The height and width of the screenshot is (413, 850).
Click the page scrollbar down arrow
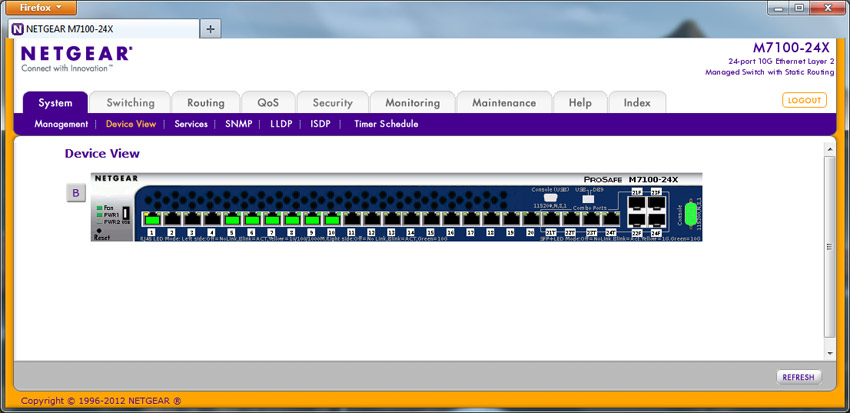click(x=830, y=353)
